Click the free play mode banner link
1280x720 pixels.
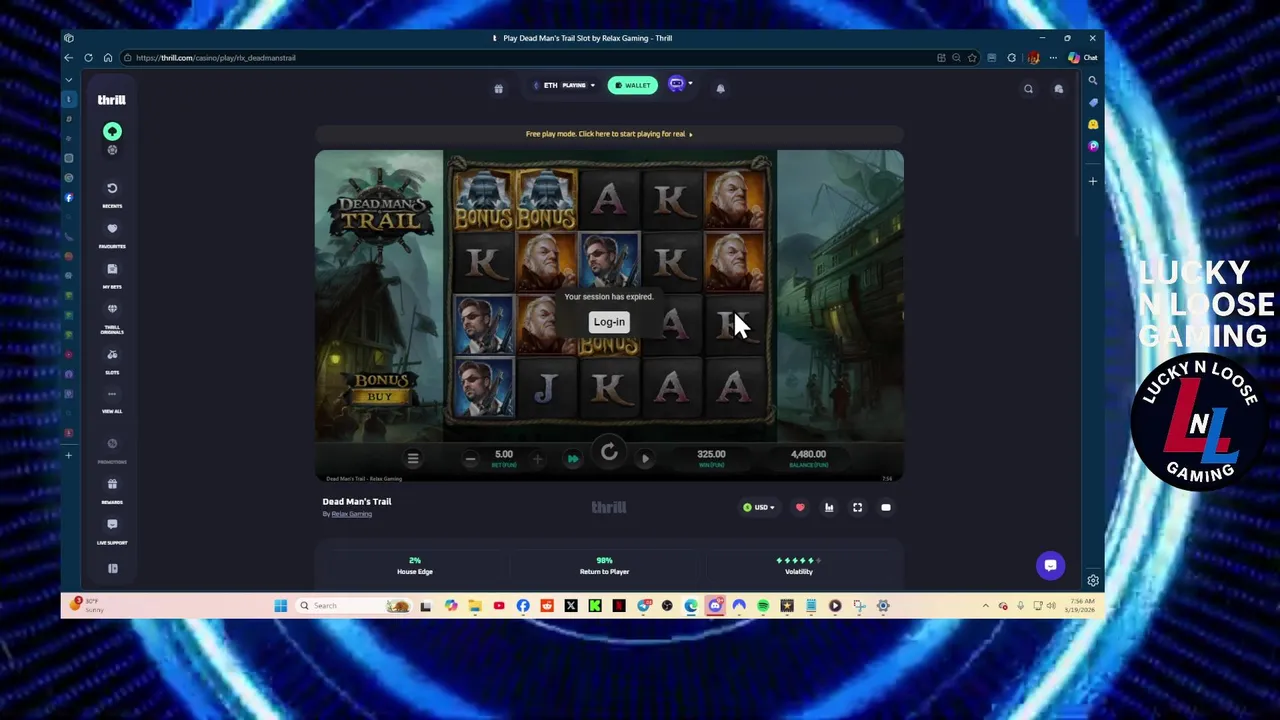[609, 134]
